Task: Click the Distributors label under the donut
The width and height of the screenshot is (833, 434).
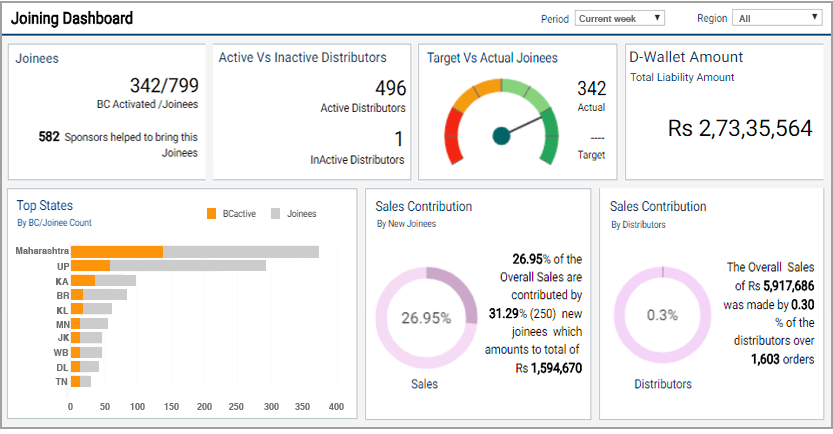Action: [x=663, y=384]
